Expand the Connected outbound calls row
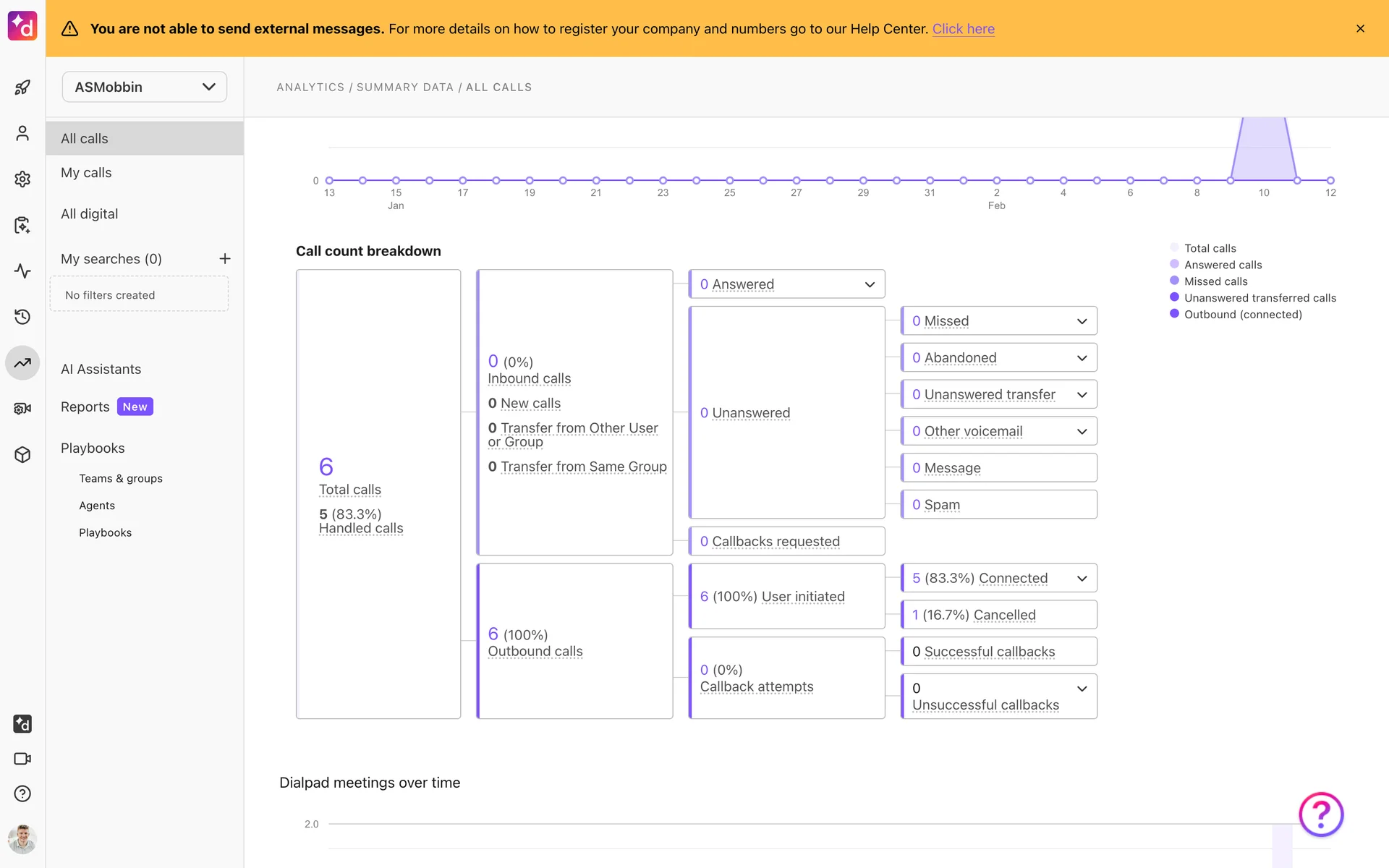The height and width of the screenshot is (868, 1389). coord(1082,579)
